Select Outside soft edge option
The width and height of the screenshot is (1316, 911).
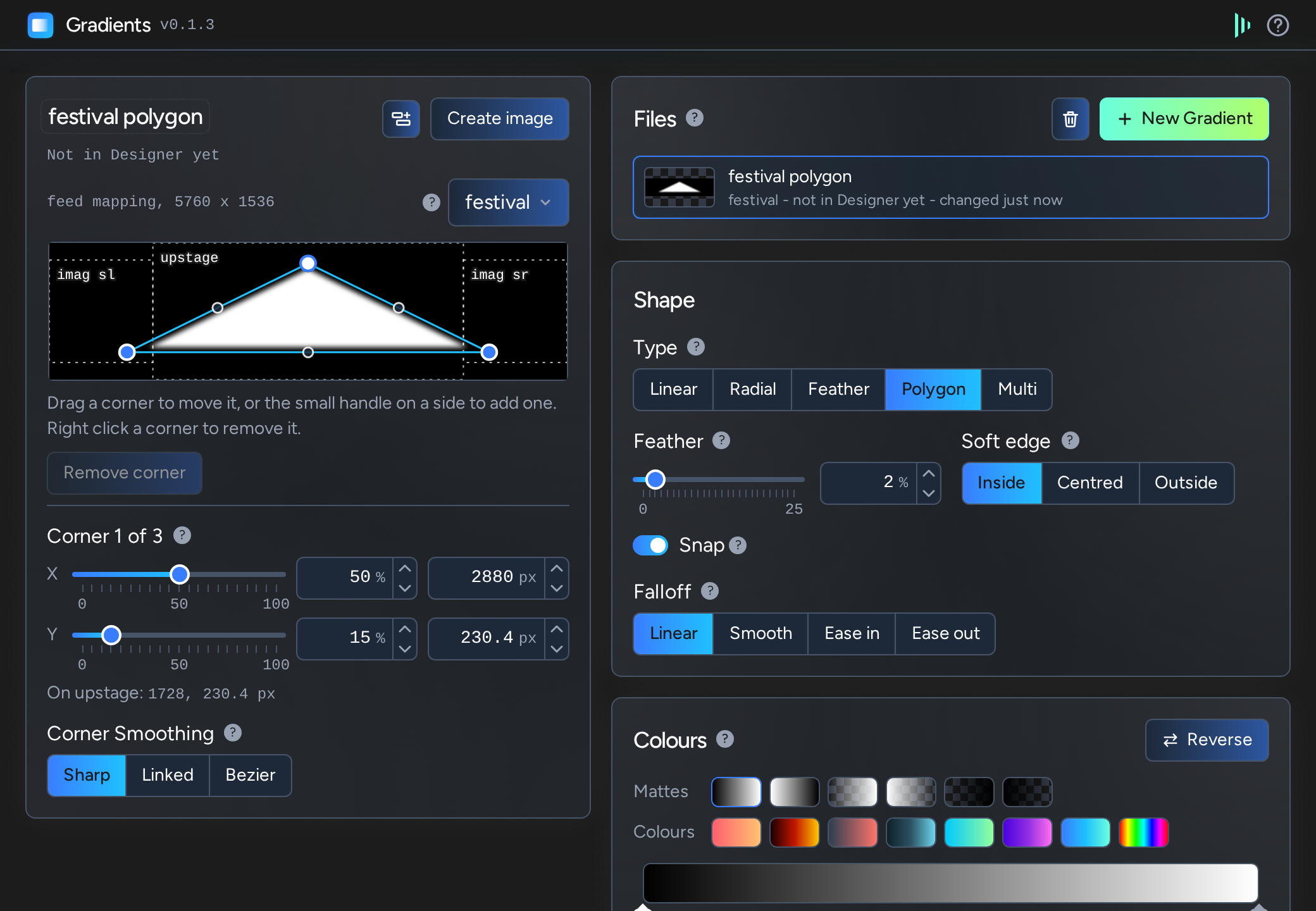tap(1186, 483)
